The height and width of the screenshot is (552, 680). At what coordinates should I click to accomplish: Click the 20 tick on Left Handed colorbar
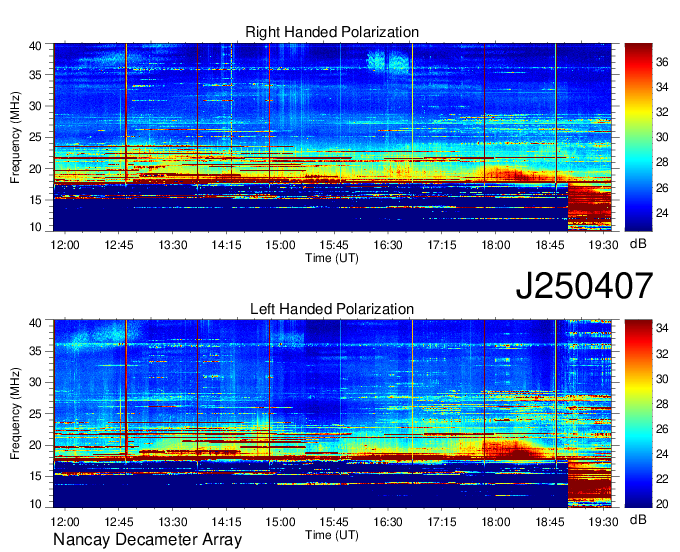click(x=662, y=504)
